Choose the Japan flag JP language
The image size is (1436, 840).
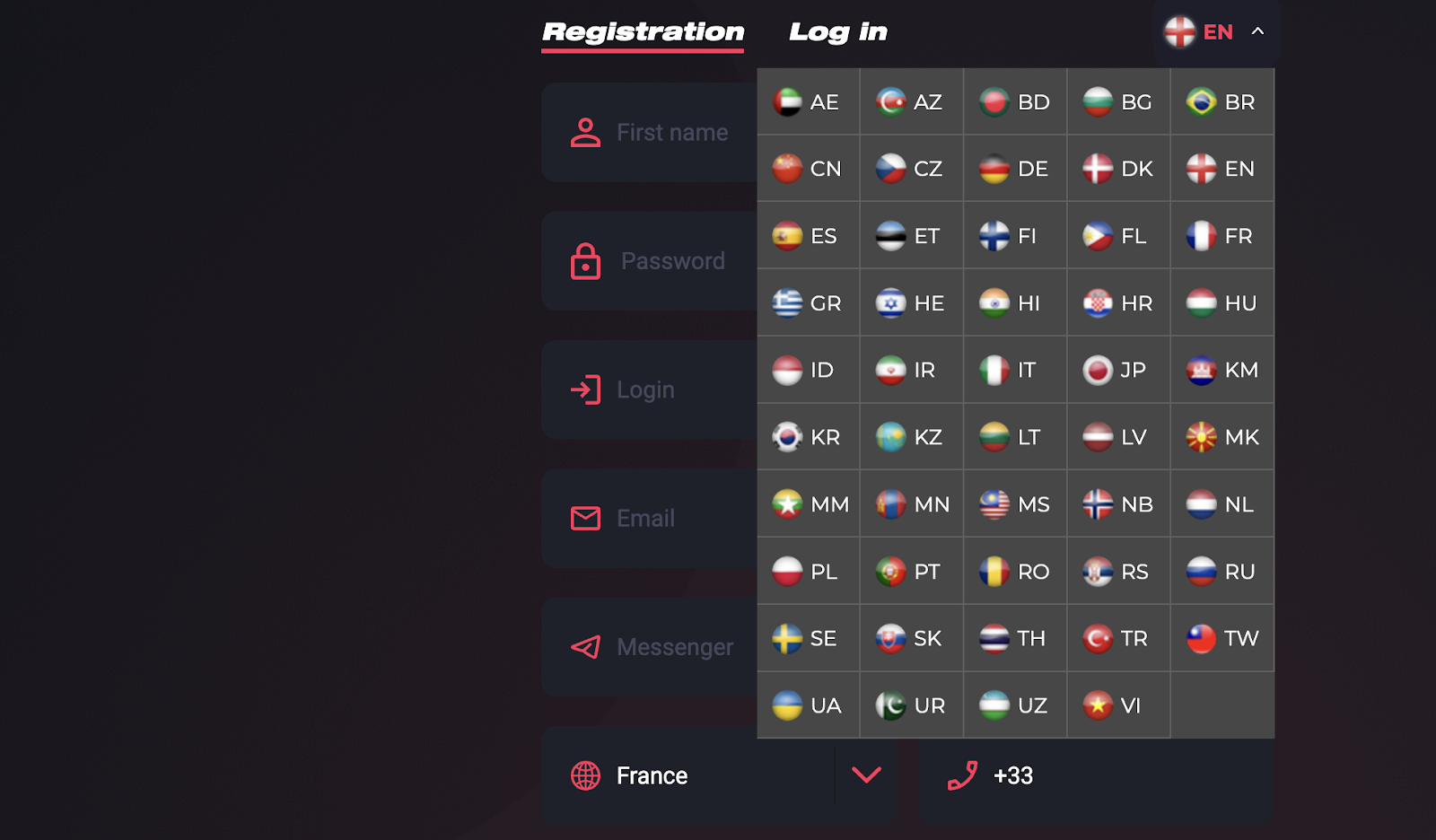pos(1118,370)
